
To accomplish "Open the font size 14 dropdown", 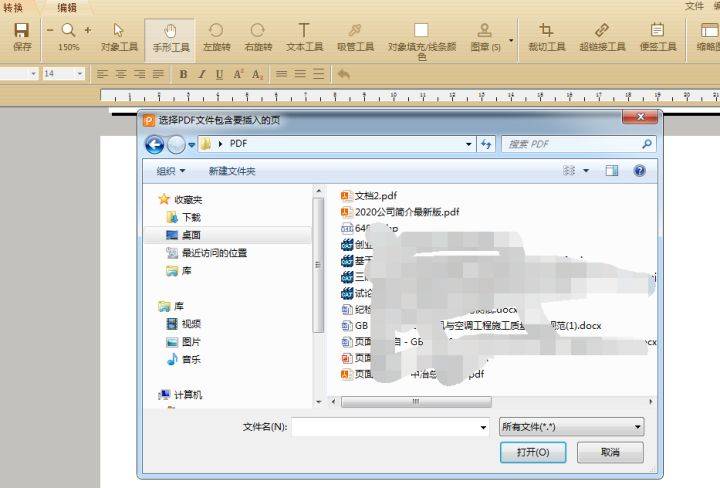I will pyautogui.click(x=80, y=73).
